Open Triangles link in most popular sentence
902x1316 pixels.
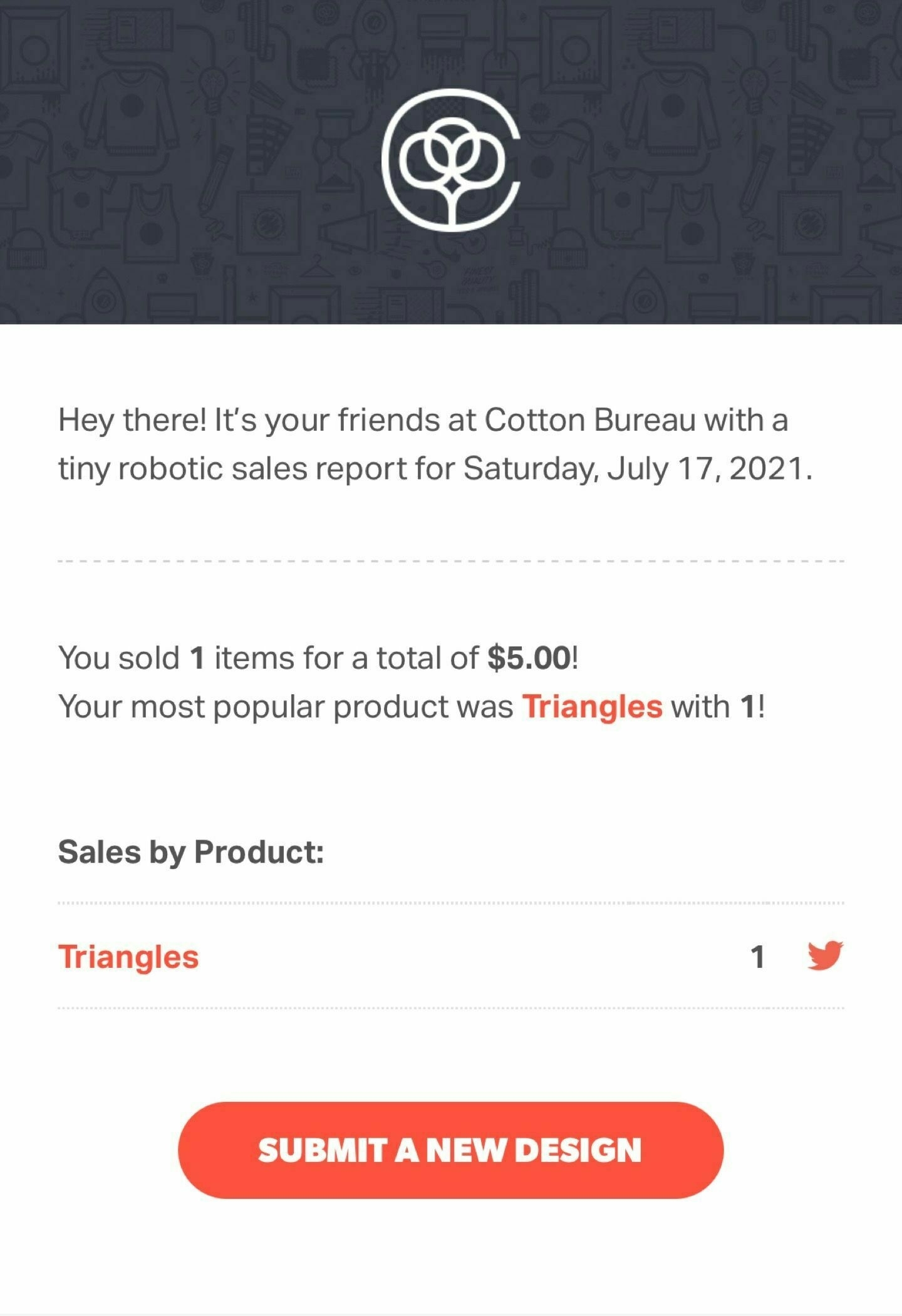(593, 707)
